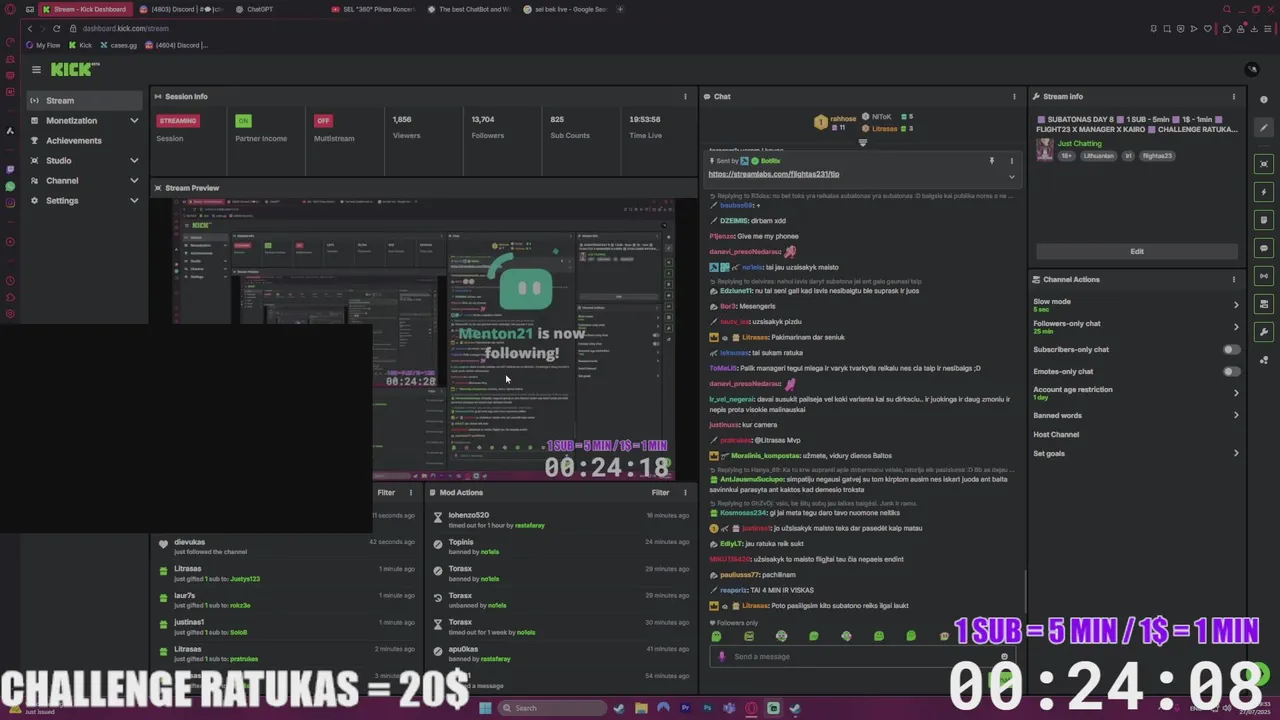Expand the Studio sidebar section

pyautogui.click(x=84, y=160)
